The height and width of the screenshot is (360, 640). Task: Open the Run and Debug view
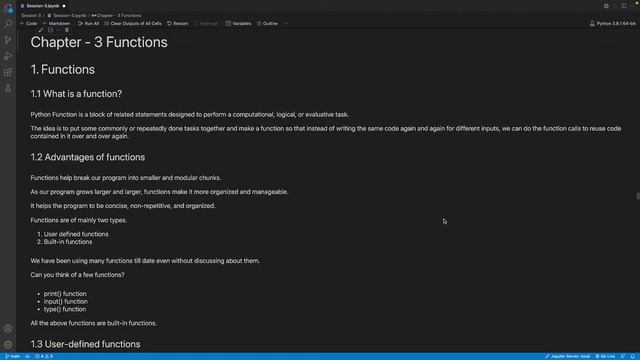click(x=8, y=56)
